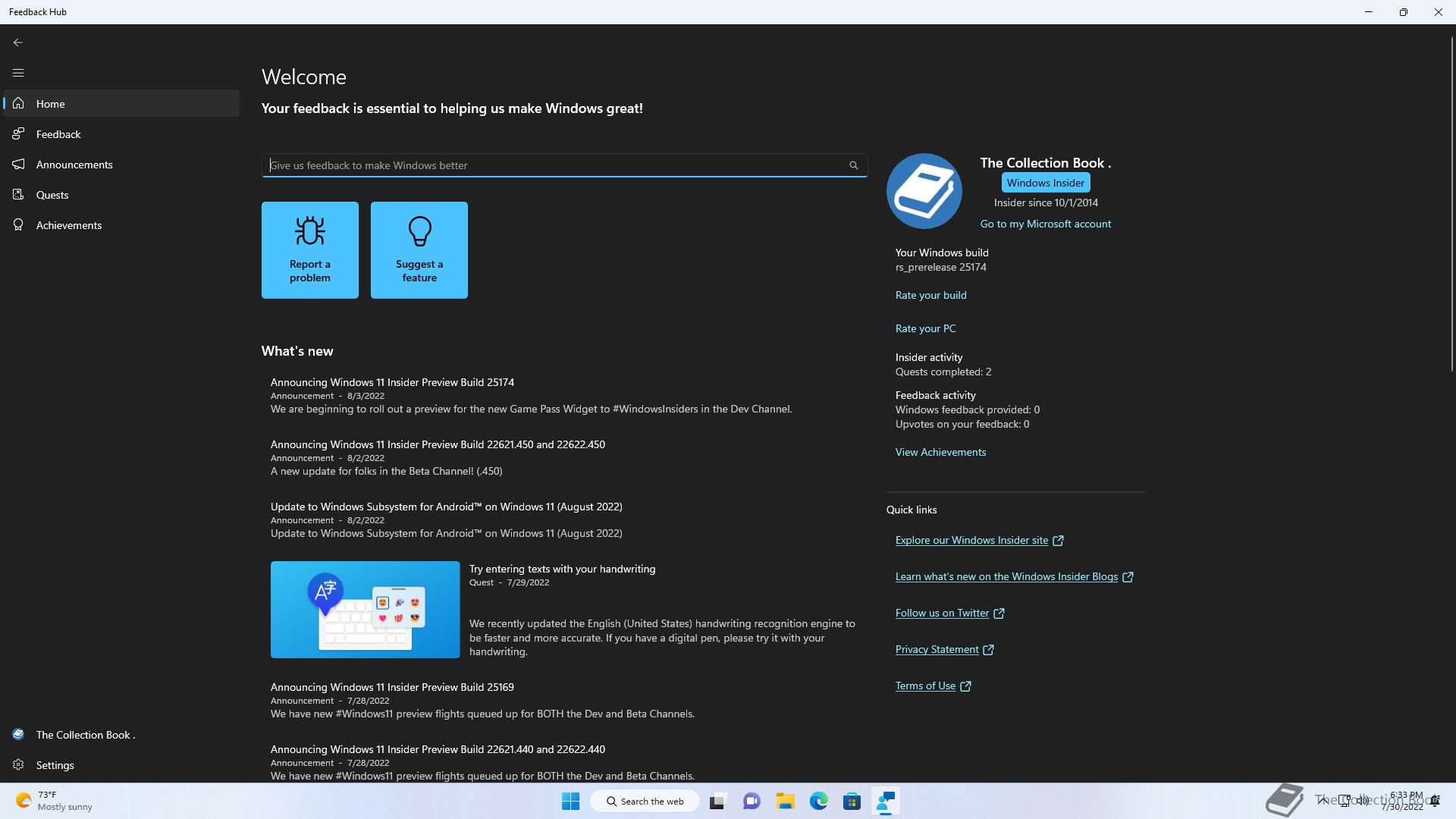Open the Feedback section

pyautogui.click(x=121, y=134)
